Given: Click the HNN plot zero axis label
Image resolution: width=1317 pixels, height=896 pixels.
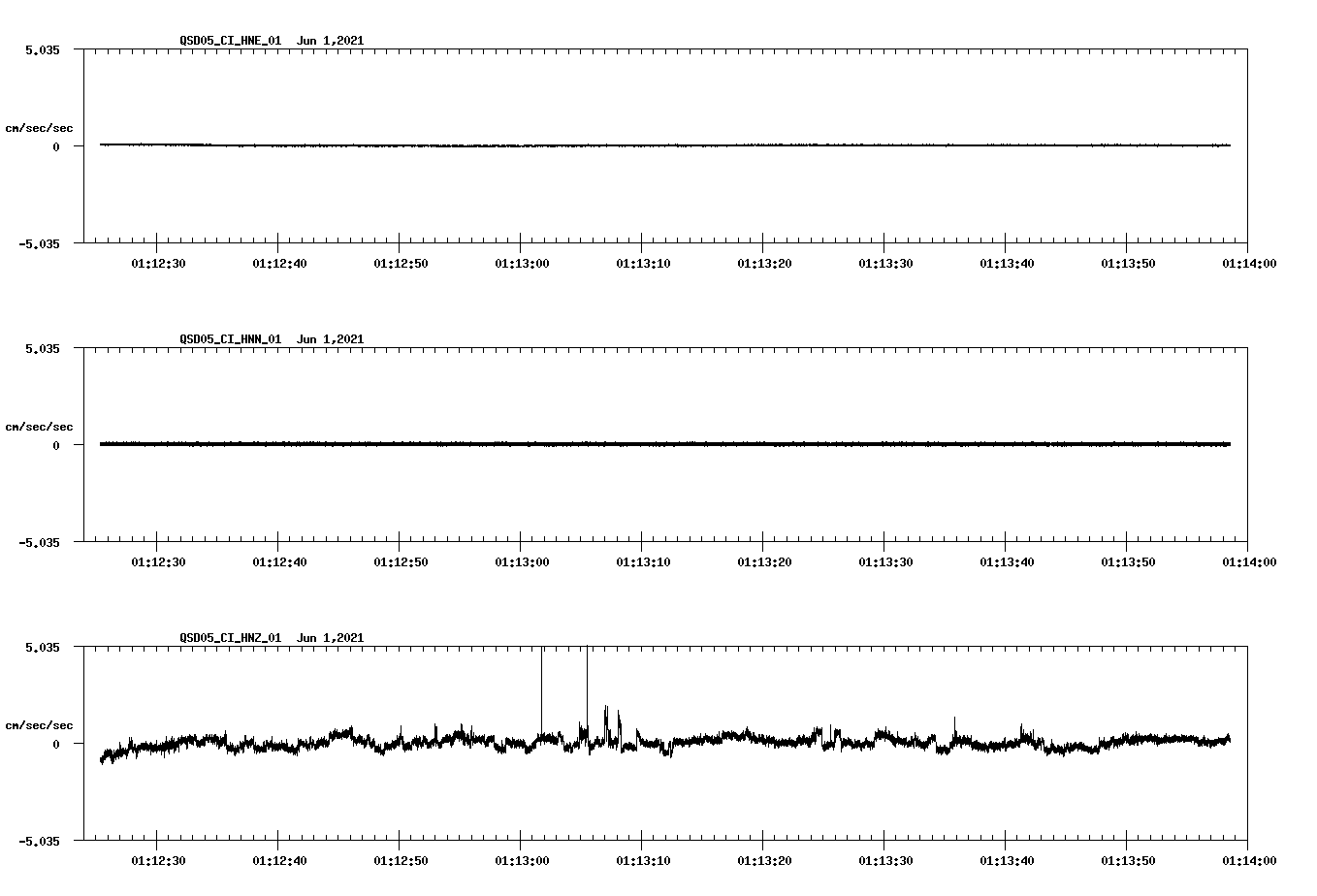Looking at the screenshot, I should [x=56, y=445].
